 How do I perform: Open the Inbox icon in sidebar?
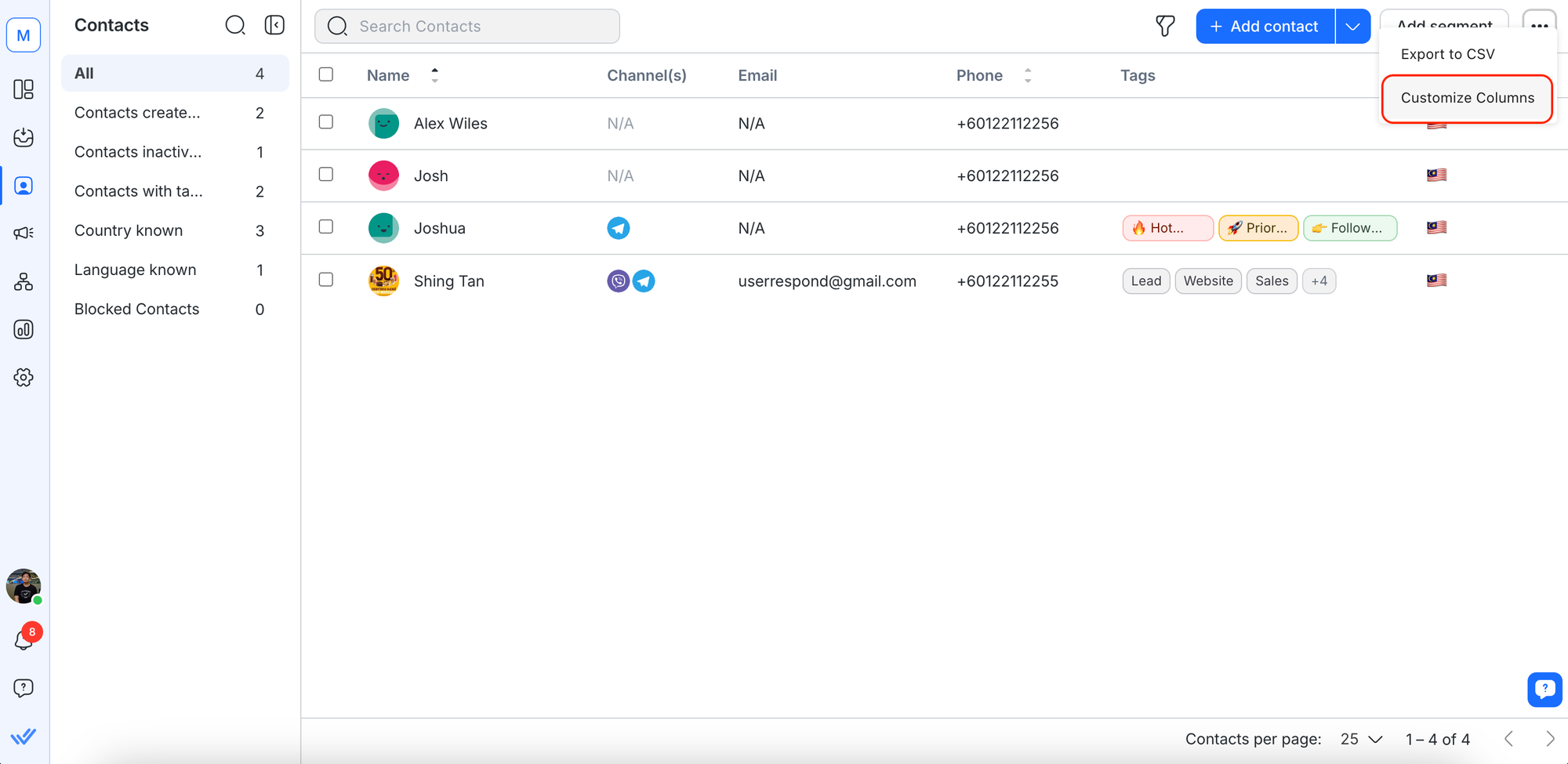click(x=24, y=137)
